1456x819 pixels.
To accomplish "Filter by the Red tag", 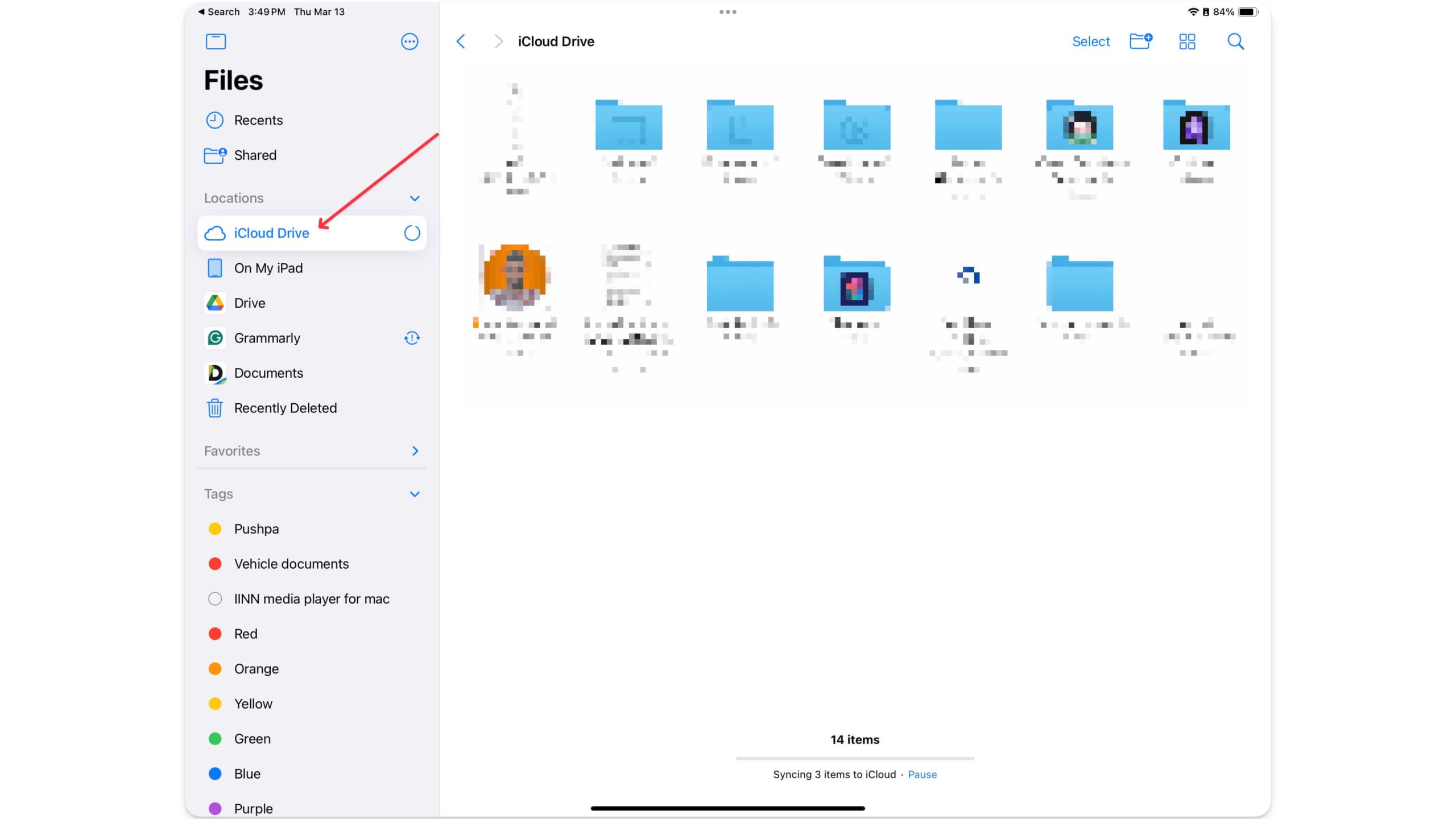I will coord(312,634).
